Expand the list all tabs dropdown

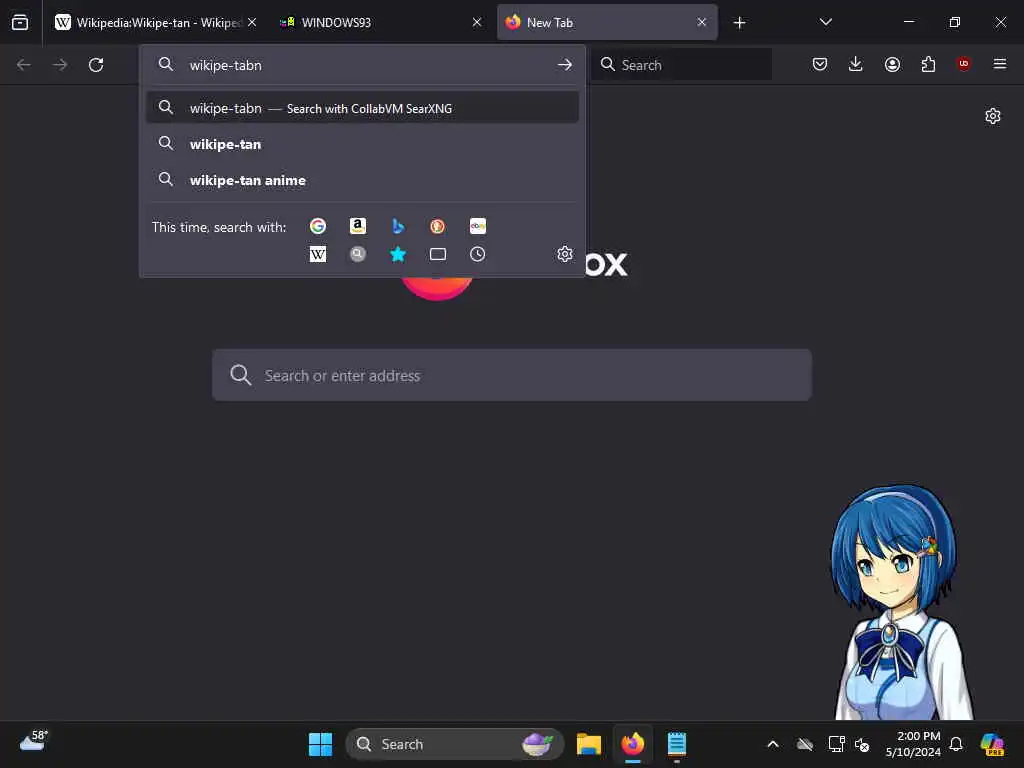[x=825, y=22]
